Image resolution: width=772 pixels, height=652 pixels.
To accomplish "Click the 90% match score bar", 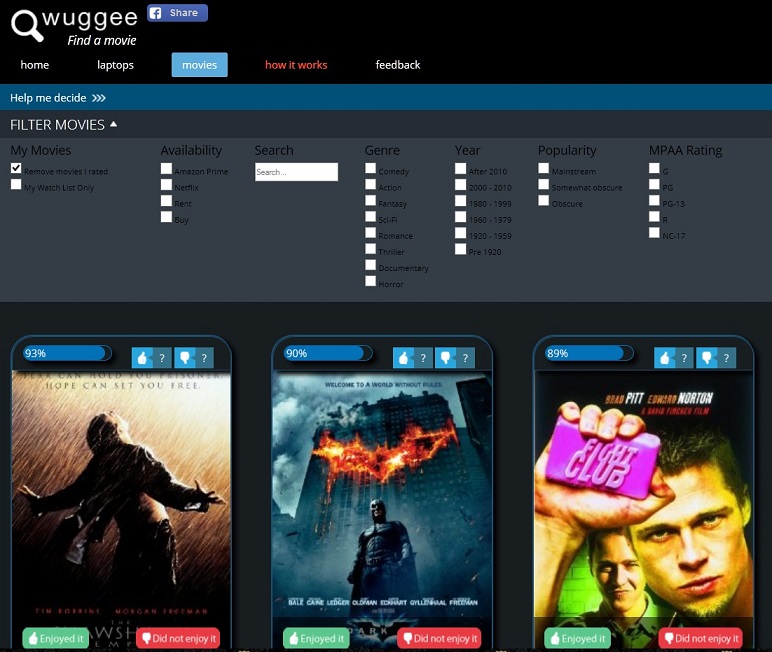I will (328, 353).
